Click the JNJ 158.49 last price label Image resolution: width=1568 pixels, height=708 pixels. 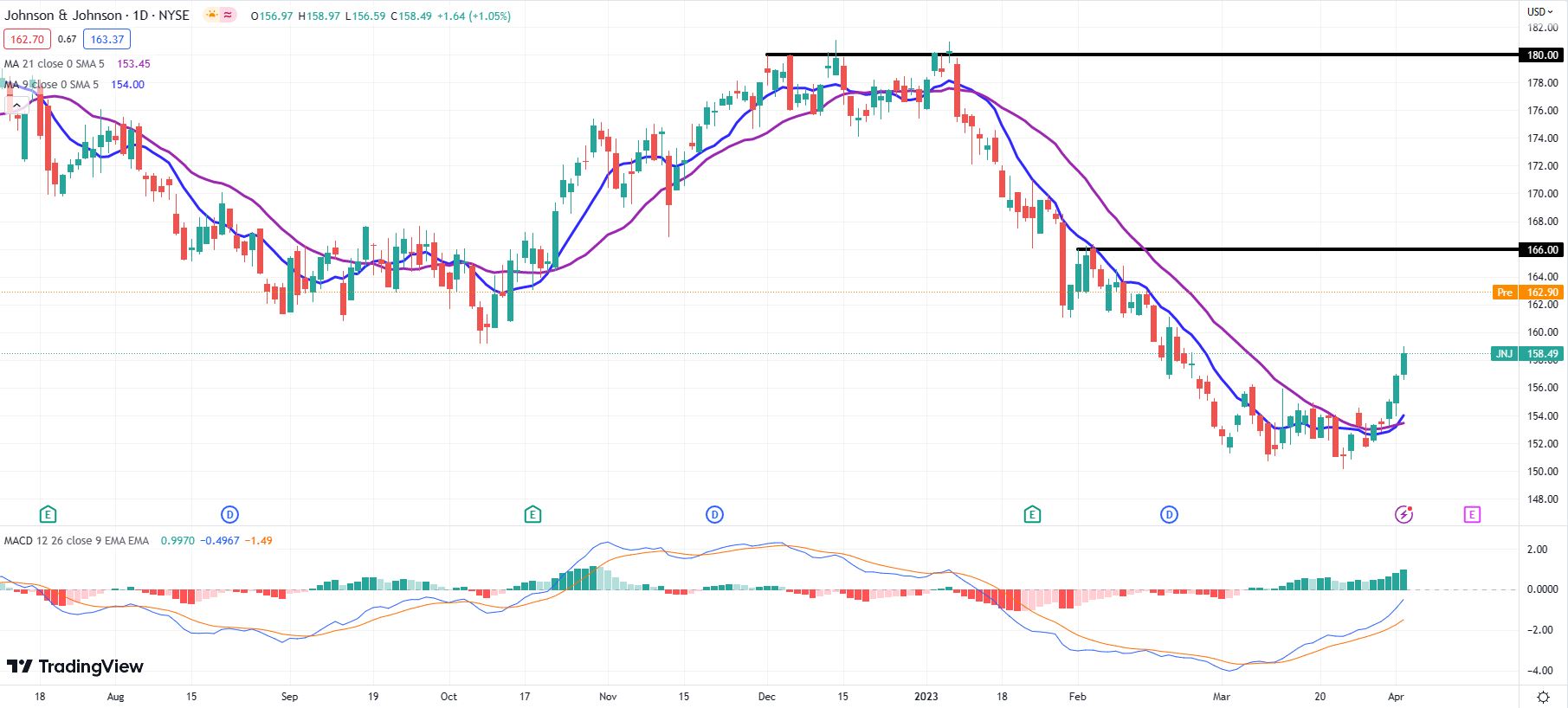point(1528,353)
